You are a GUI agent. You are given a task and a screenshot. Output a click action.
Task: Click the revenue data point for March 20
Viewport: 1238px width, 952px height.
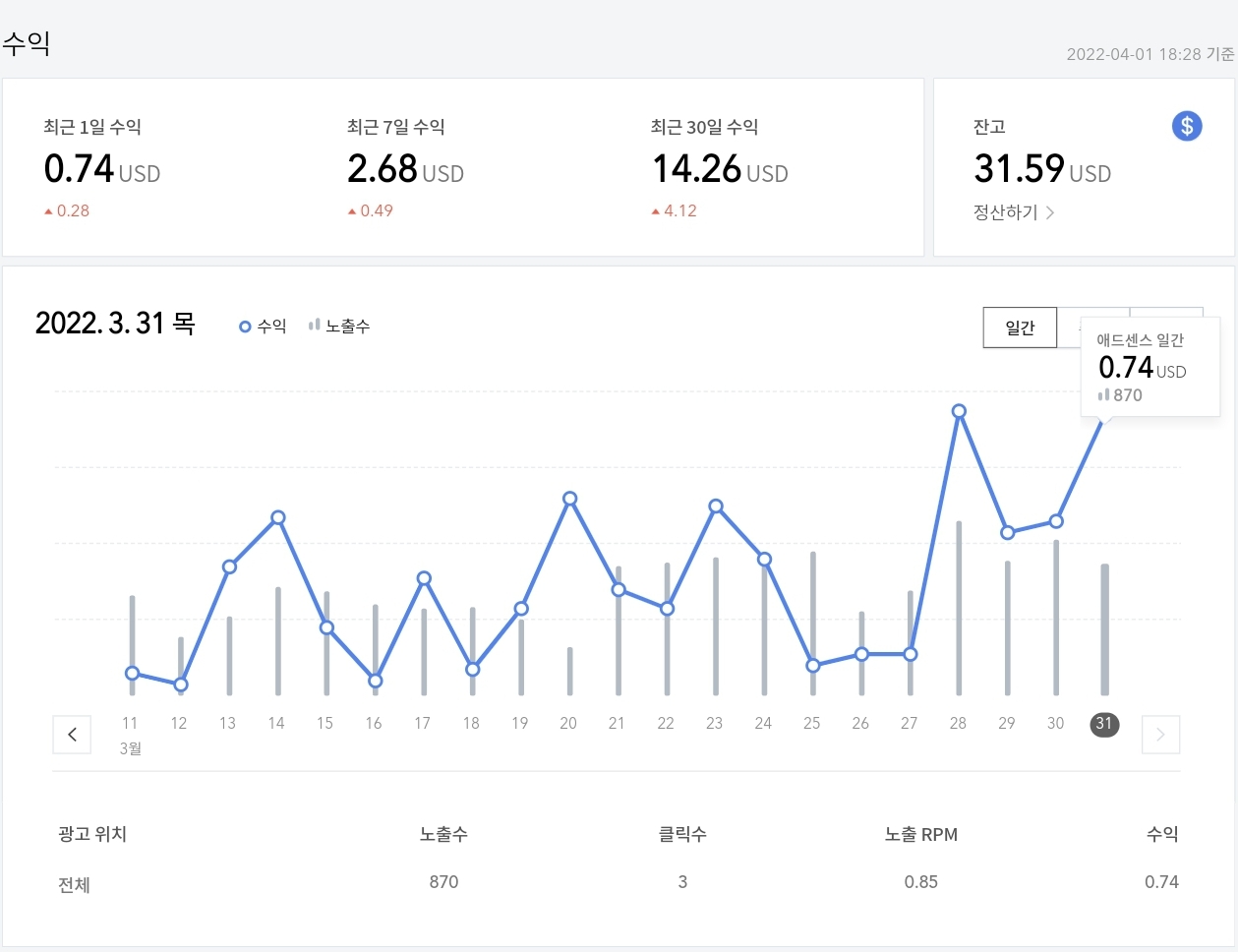pos(569,499)
